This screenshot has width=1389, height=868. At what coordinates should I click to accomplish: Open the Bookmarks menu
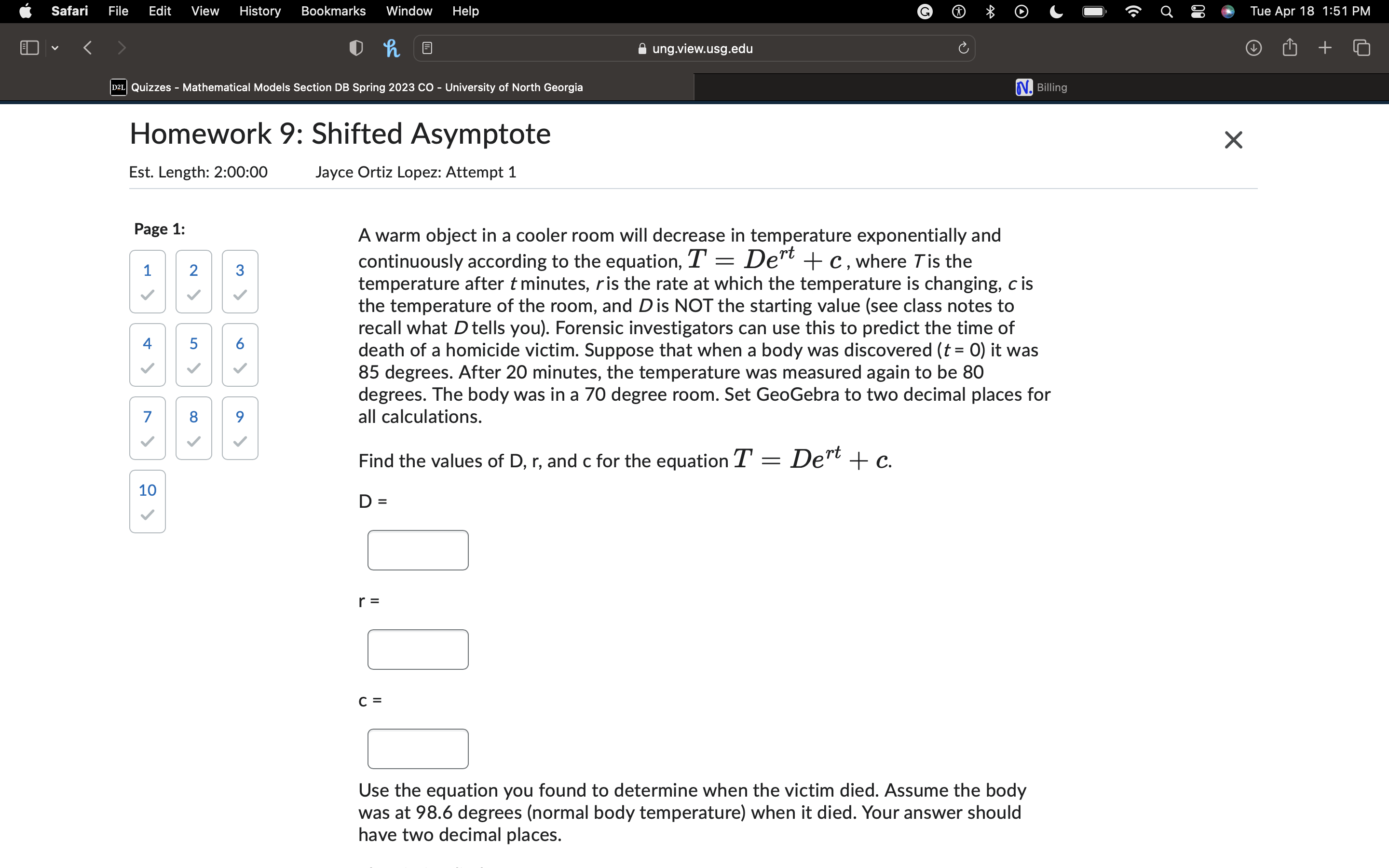tap(333, 11)
